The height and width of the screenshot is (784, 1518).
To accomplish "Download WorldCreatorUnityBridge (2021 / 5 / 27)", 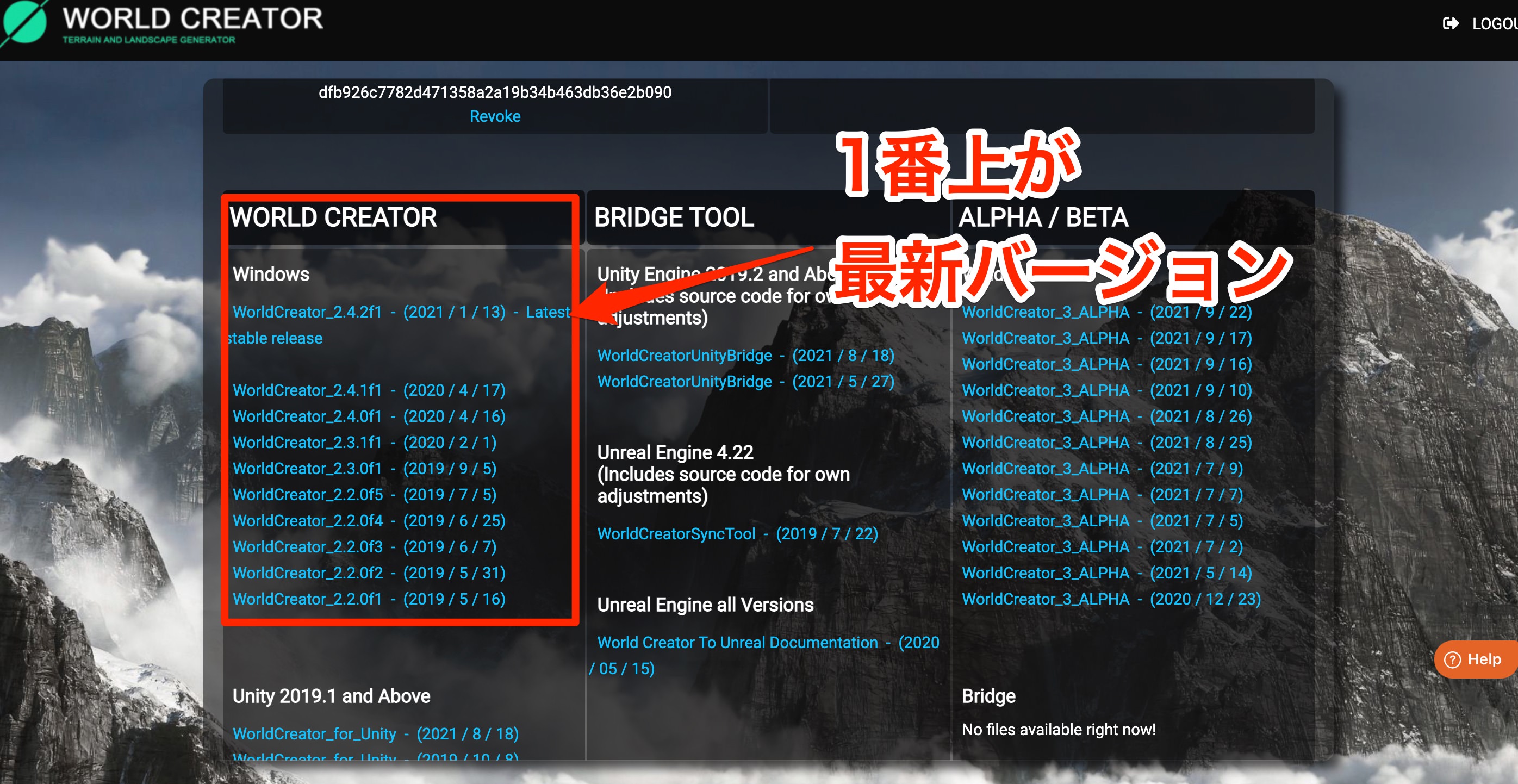I will pyautogui.click(x=745, y=381).
